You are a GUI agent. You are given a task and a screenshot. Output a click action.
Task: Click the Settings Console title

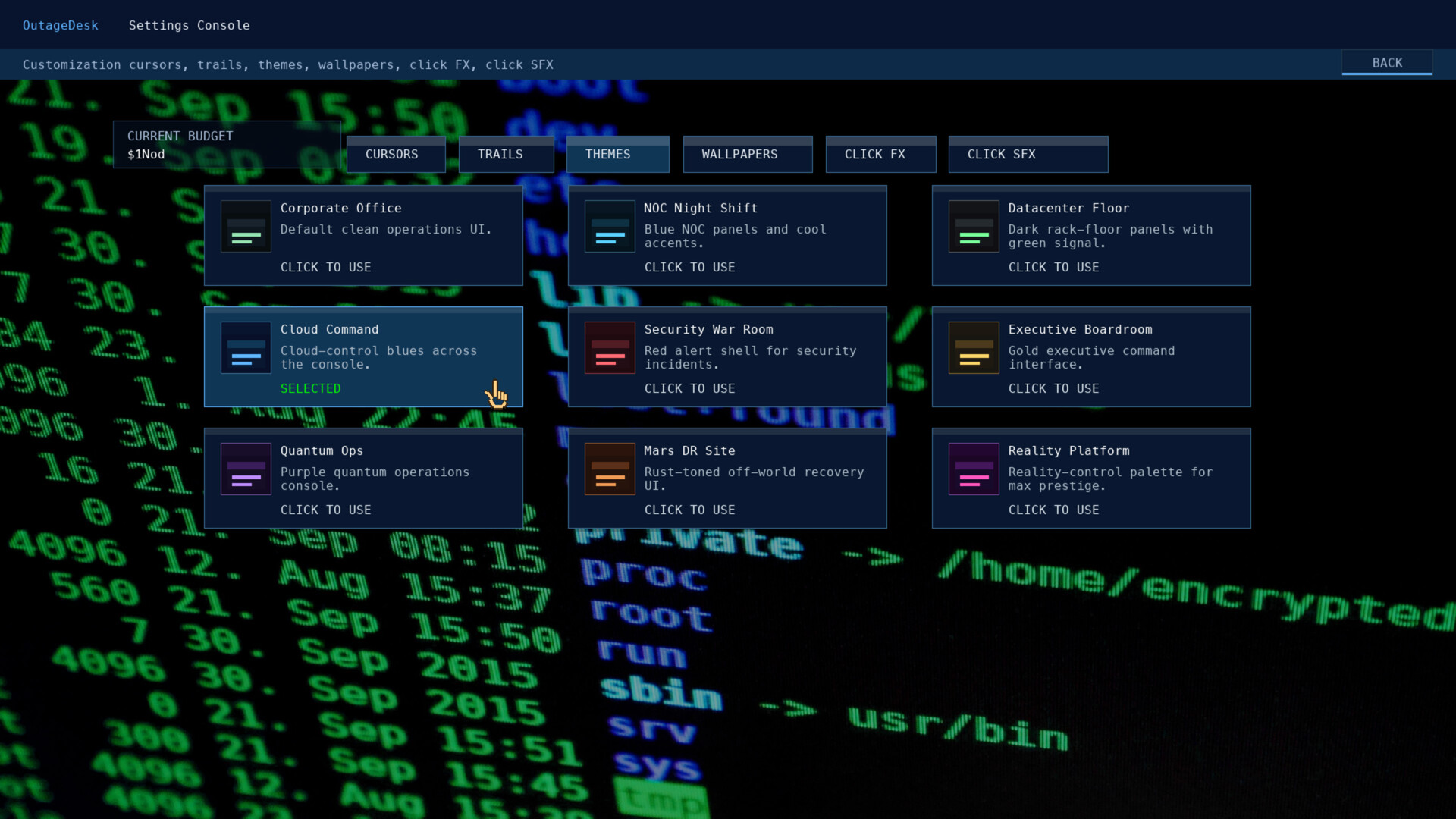190,25
